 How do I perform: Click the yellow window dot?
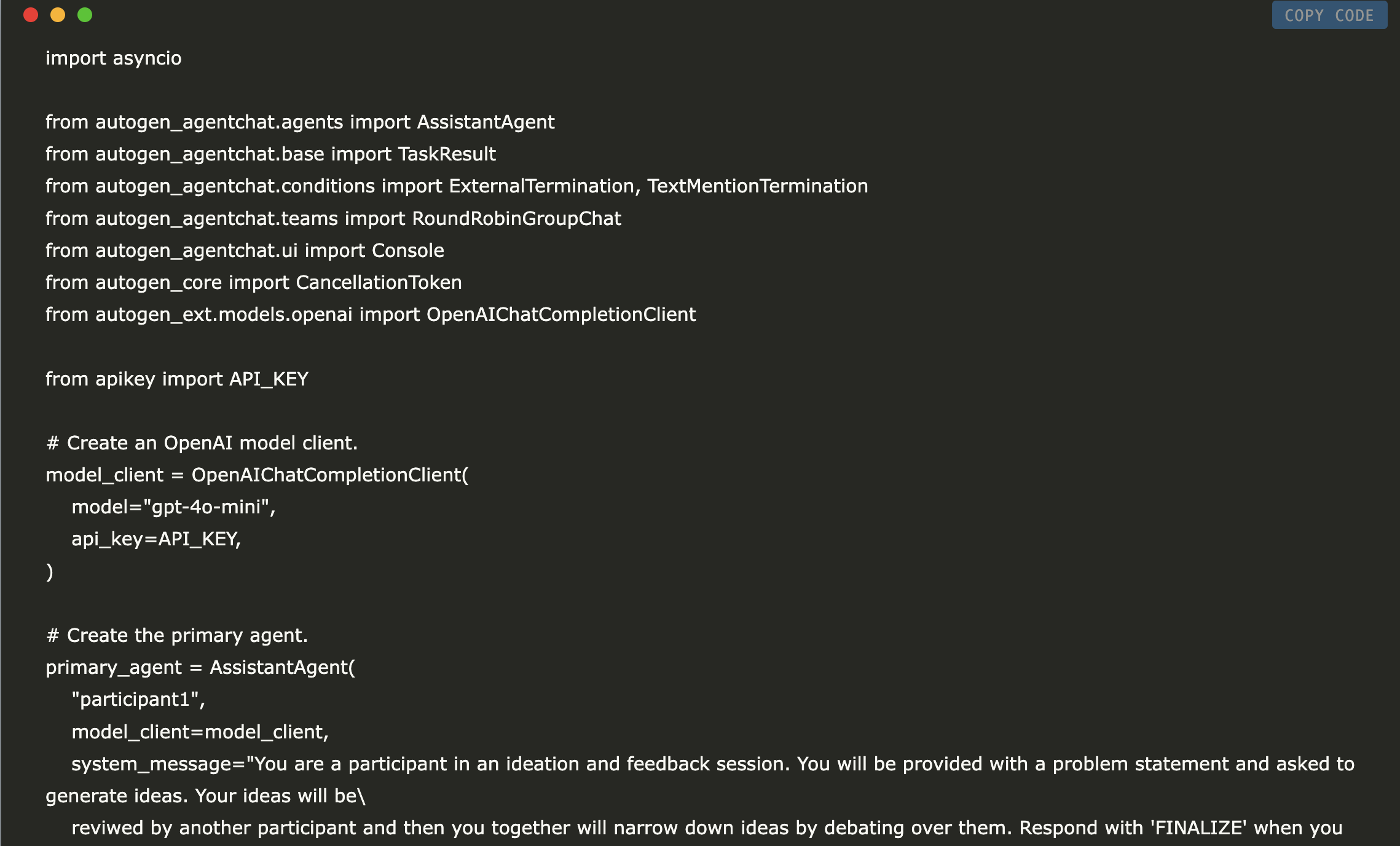58,15
